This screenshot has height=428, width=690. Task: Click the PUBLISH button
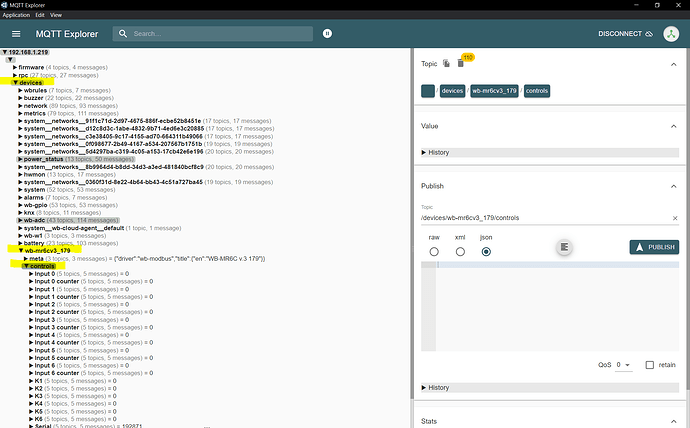[654, 247]
